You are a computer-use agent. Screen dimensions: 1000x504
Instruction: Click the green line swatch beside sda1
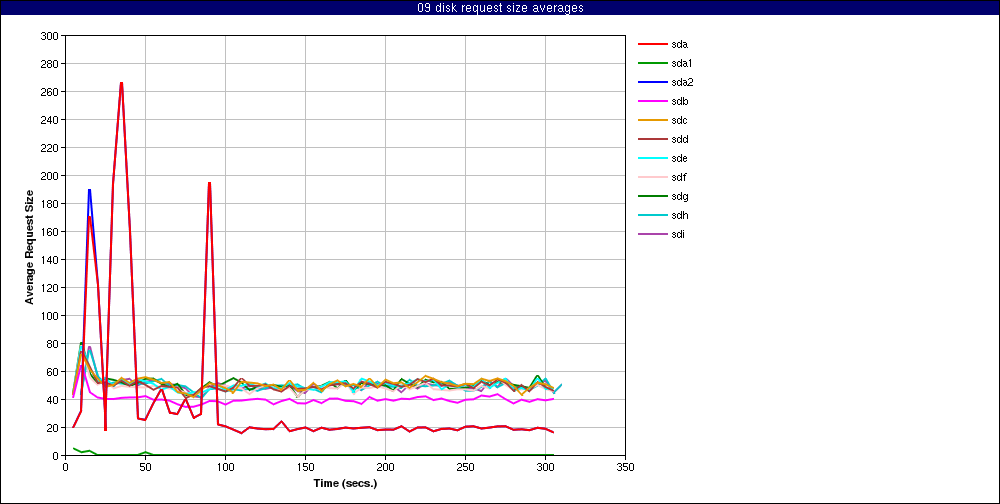tap(652, 64)
